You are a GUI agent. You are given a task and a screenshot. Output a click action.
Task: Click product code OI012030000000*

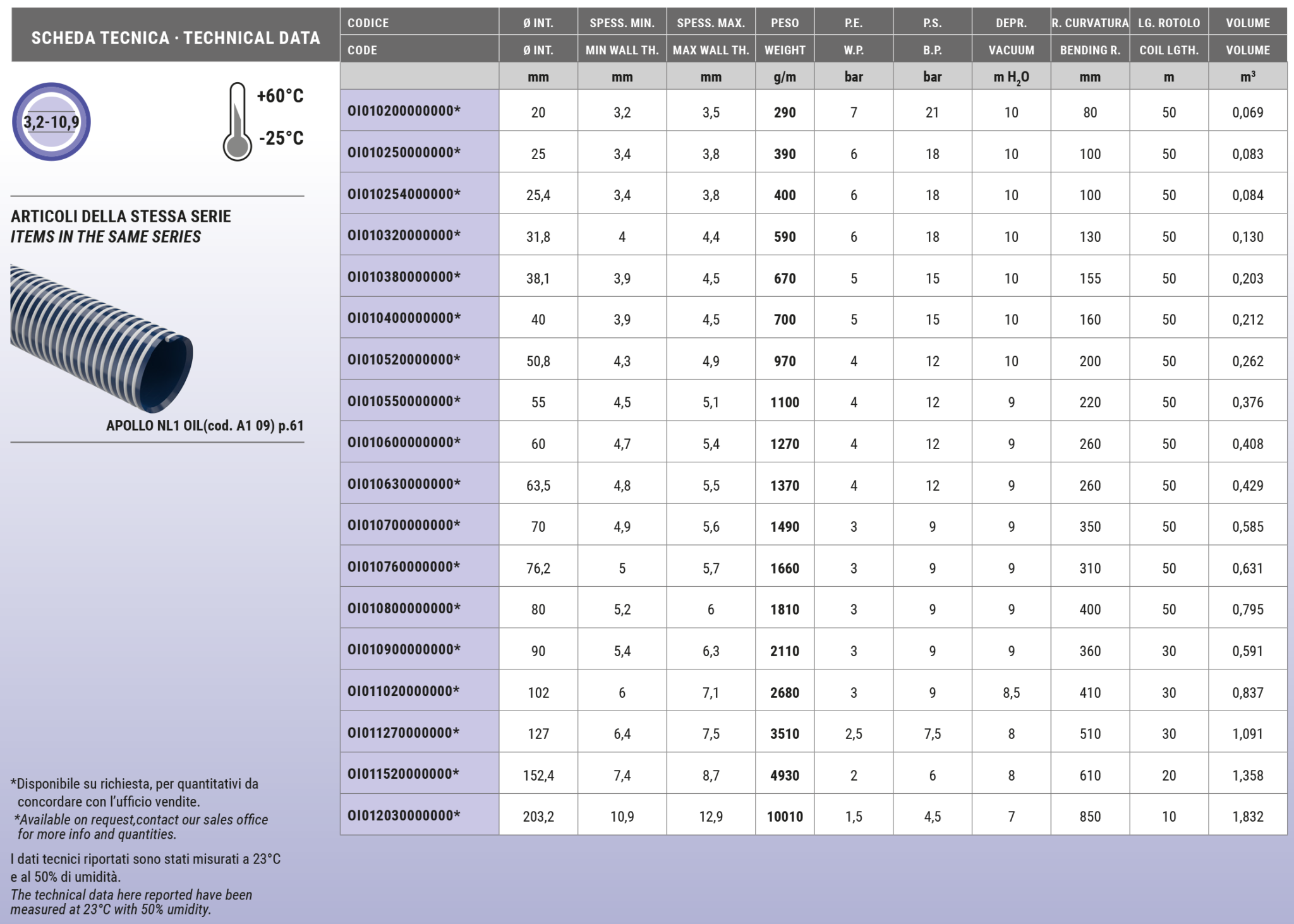point(404,815)
